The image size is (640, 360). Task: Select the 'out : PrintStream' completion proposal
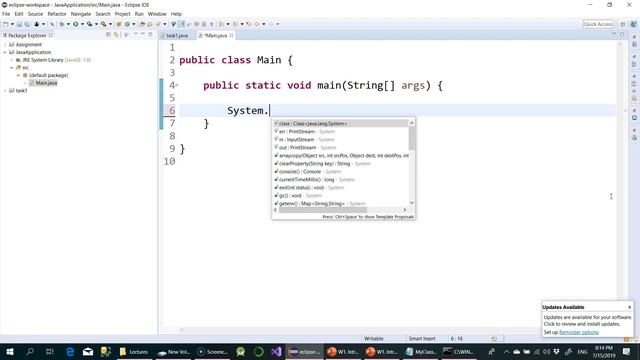coord(340,147)
